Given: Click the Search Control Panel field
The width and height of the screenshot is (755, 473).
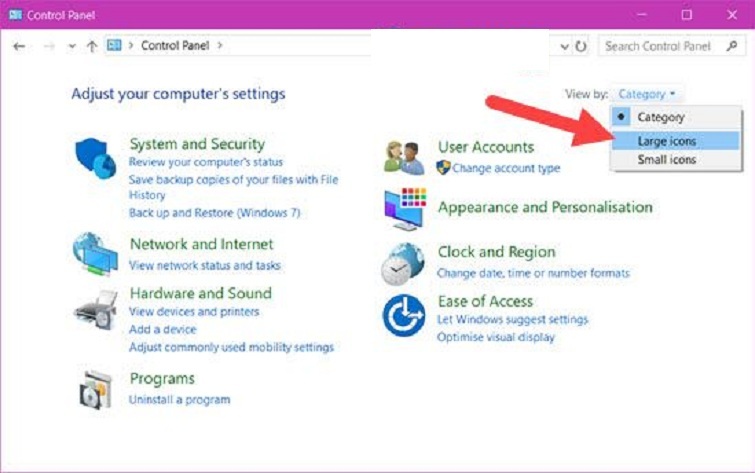Looking at the screenshot, I should click(658, 46).
